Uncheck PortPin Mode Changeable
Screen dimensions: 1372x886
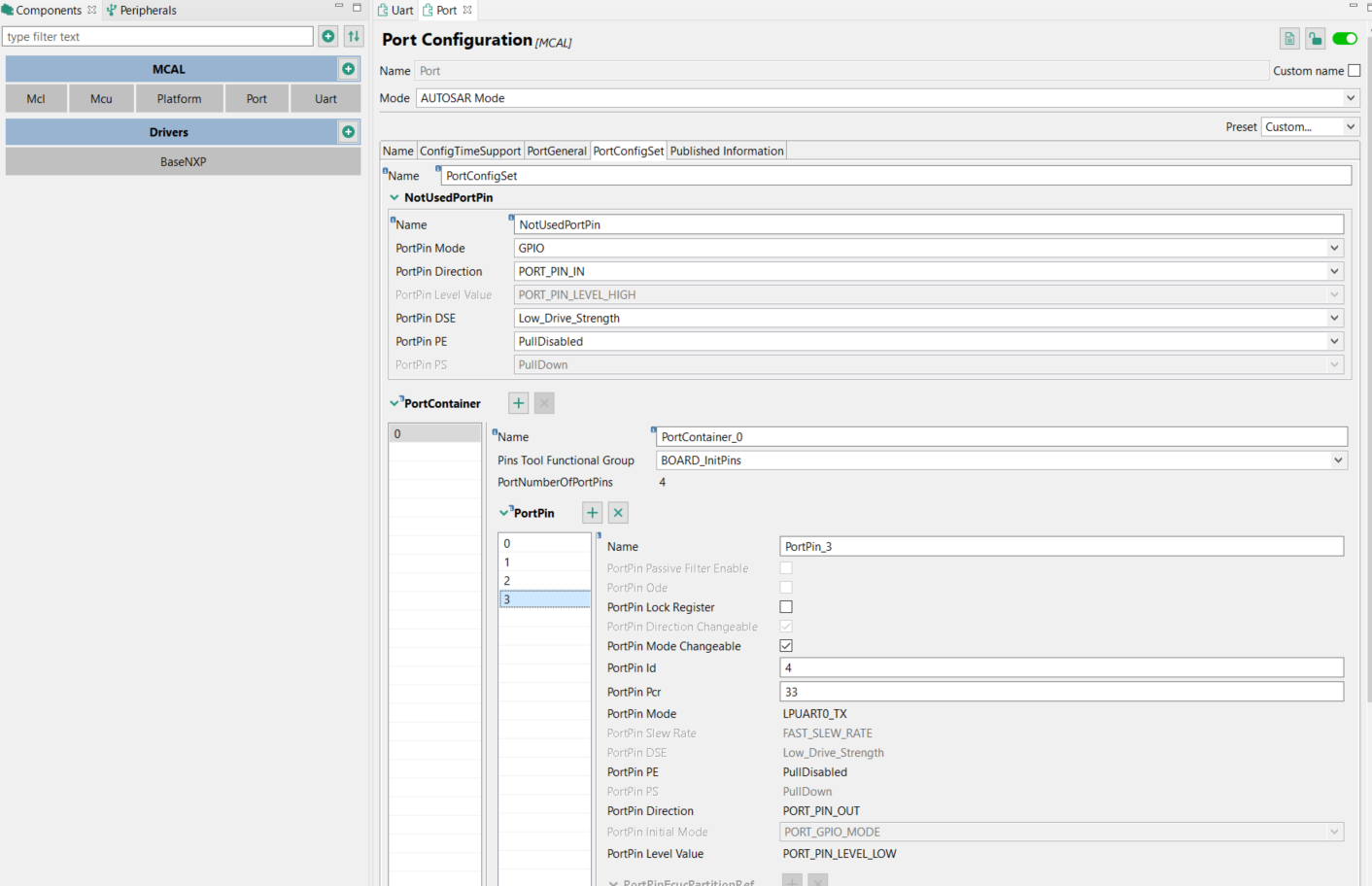786,646
